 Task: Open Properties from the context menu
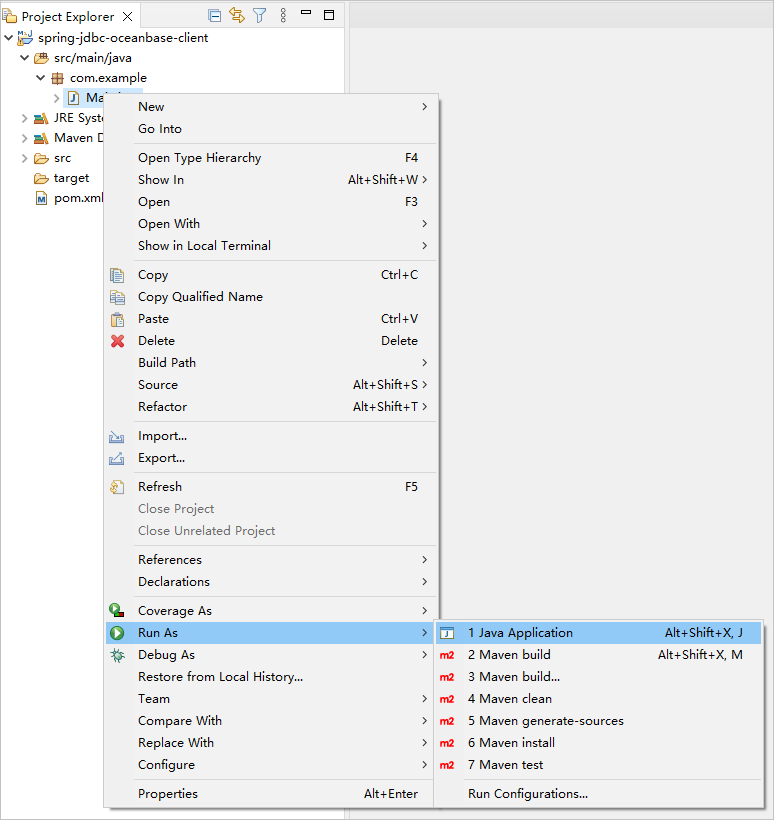[168, 794]
